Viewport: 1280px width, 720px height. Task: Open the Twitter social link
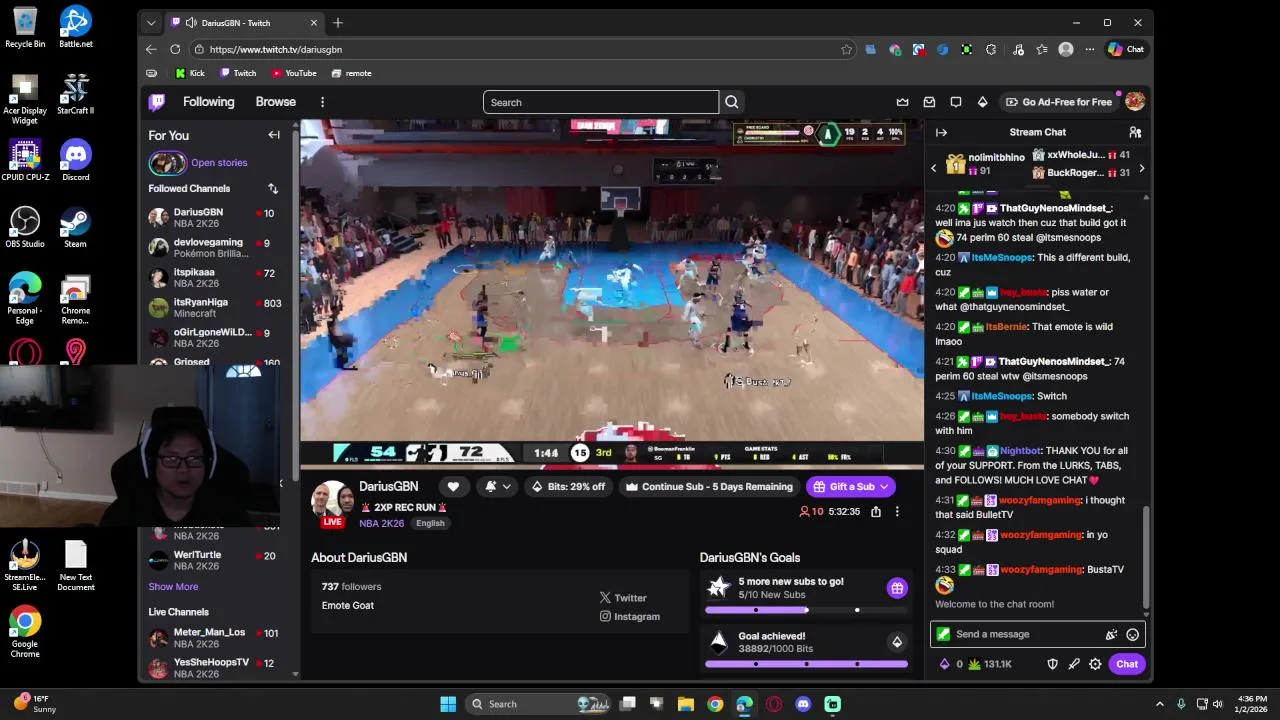click(623, 598)
